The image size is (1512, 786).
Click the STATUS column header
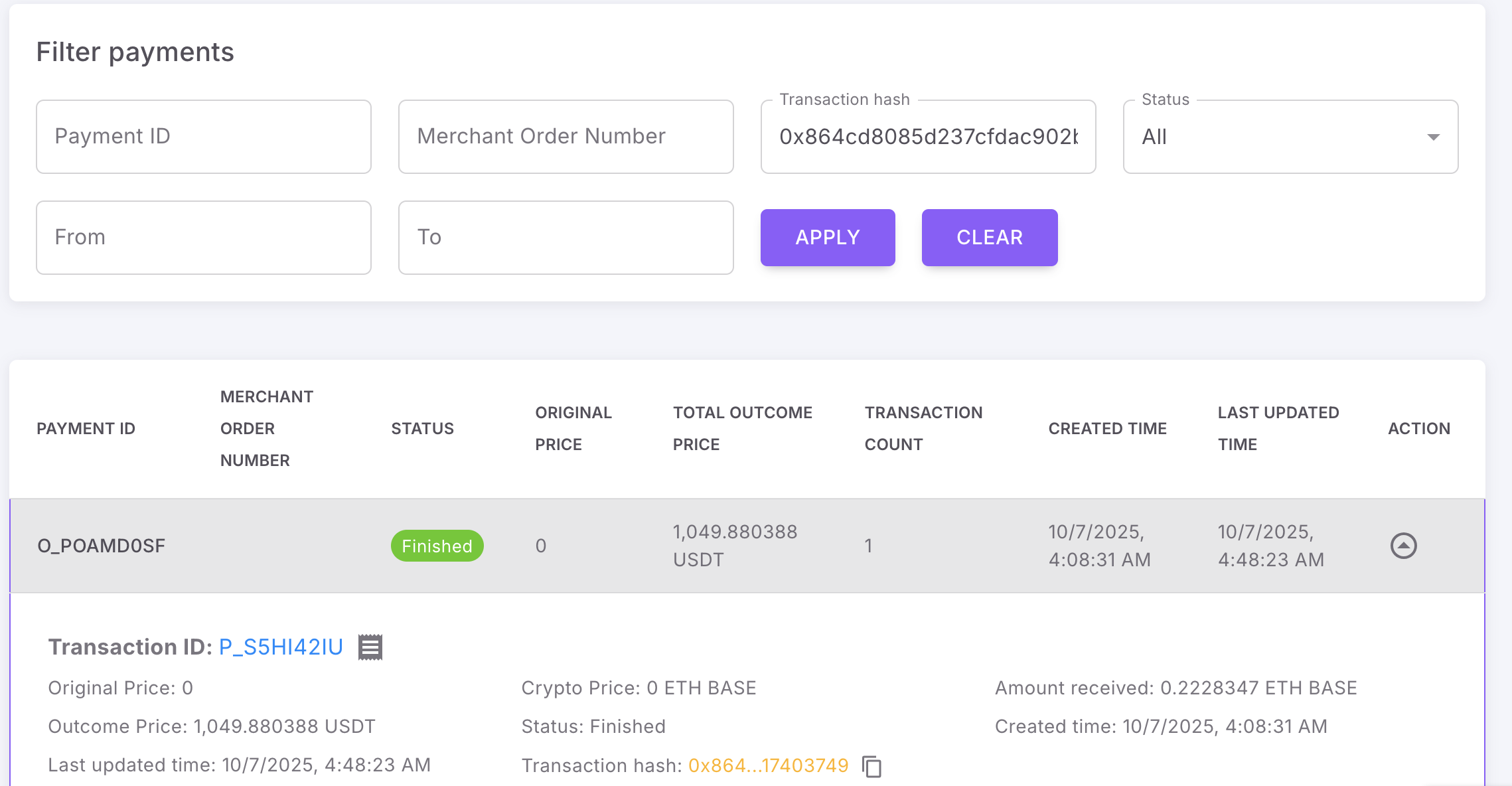[422, 428]
